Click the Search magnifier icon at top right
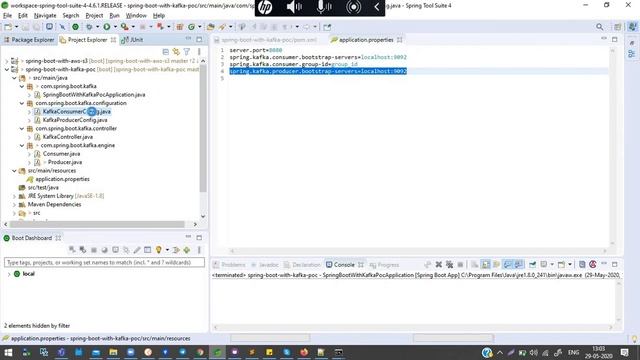Viewport: 640px width, 360px height. [599, 27]
